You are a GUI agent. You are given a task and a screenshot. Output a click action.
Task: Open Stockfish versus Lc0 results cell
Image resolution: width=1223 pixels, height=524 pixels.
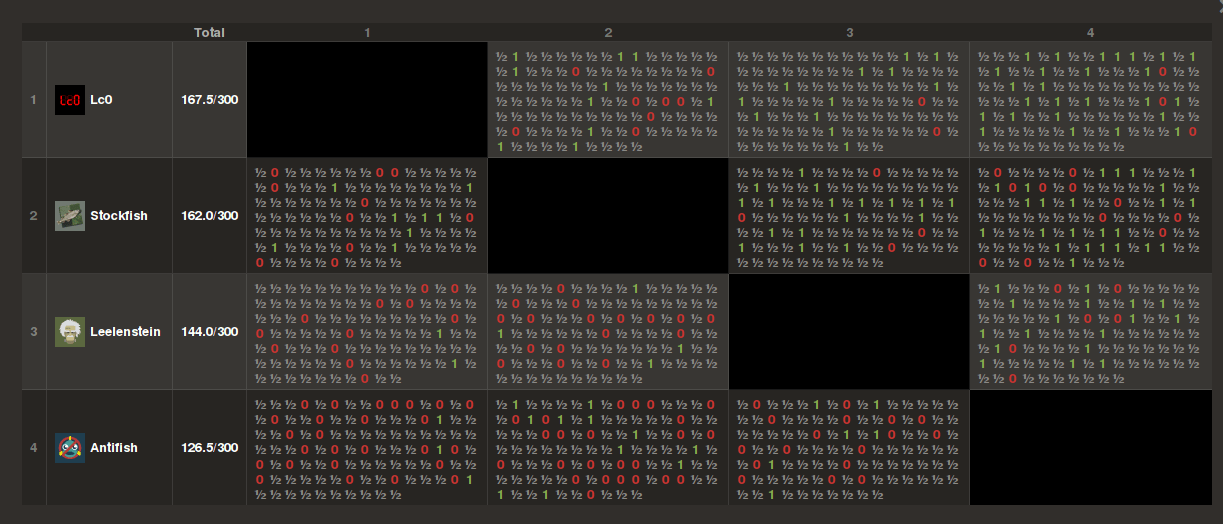pos(367,216)
